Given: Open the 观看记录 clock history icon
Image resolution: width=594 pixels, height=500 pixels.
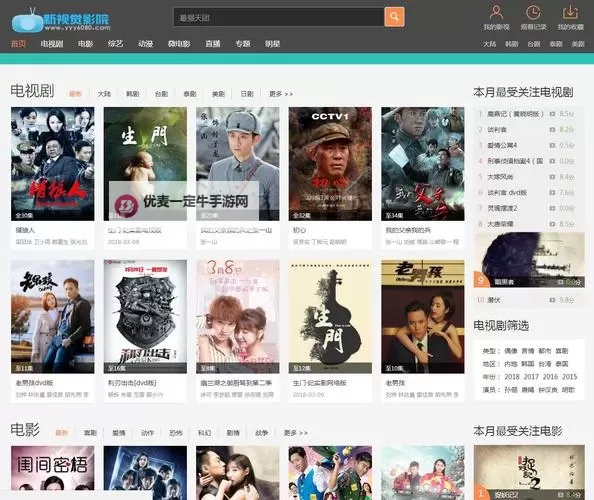Looking at the screenshot, I should [533, 12].
